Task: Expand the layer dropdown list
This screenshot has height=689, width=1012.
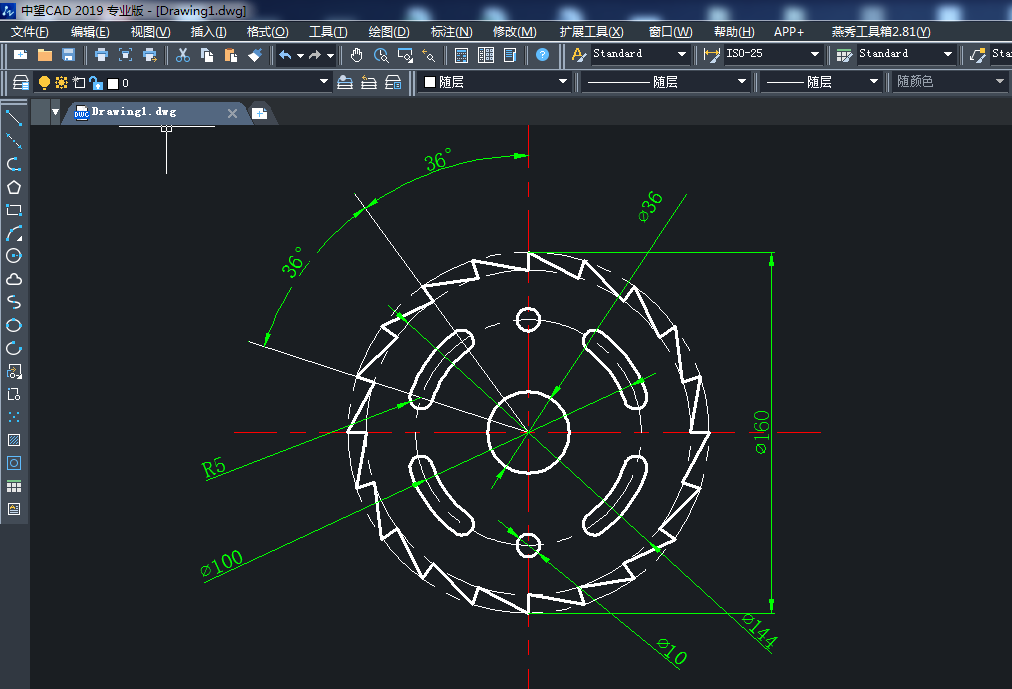Action: 323,82
